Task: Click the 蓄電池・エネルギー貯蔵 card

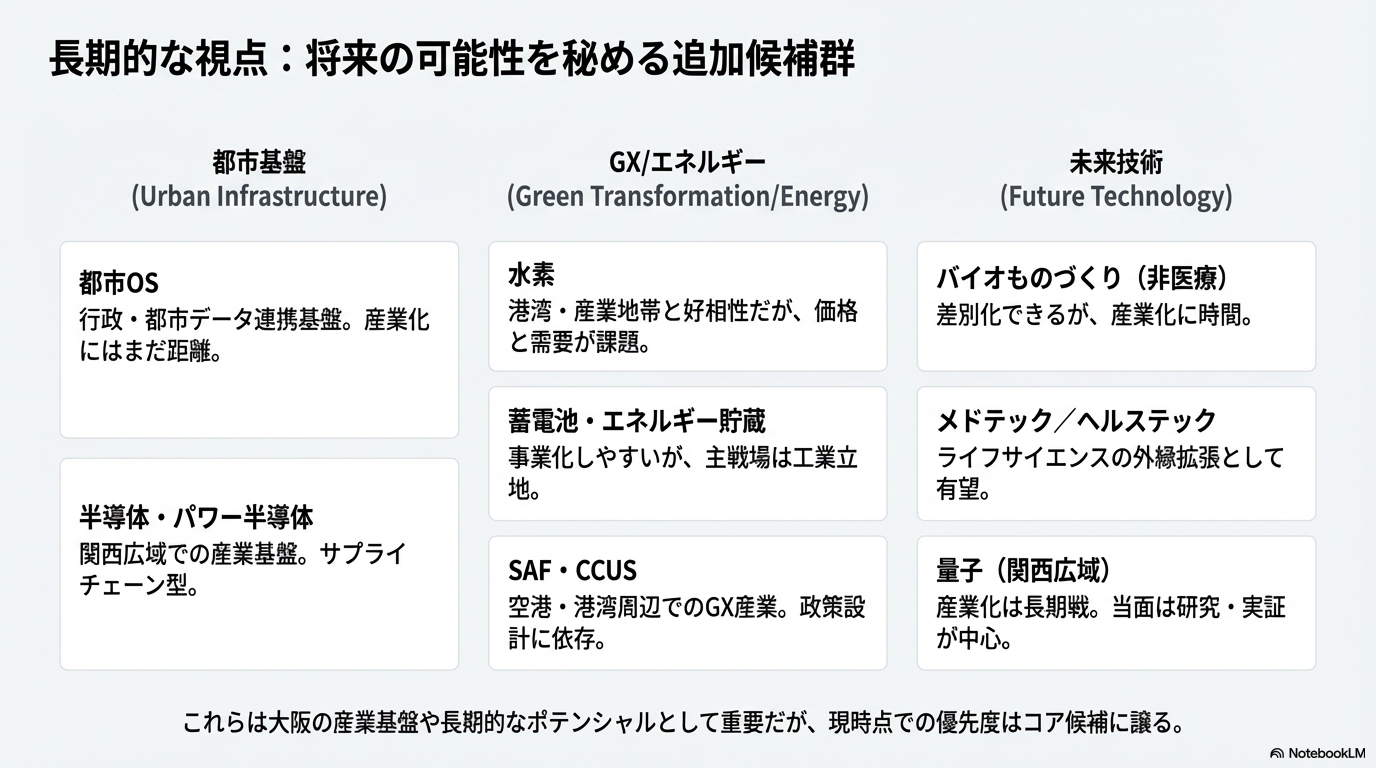Action: click(x=687, y=453)
